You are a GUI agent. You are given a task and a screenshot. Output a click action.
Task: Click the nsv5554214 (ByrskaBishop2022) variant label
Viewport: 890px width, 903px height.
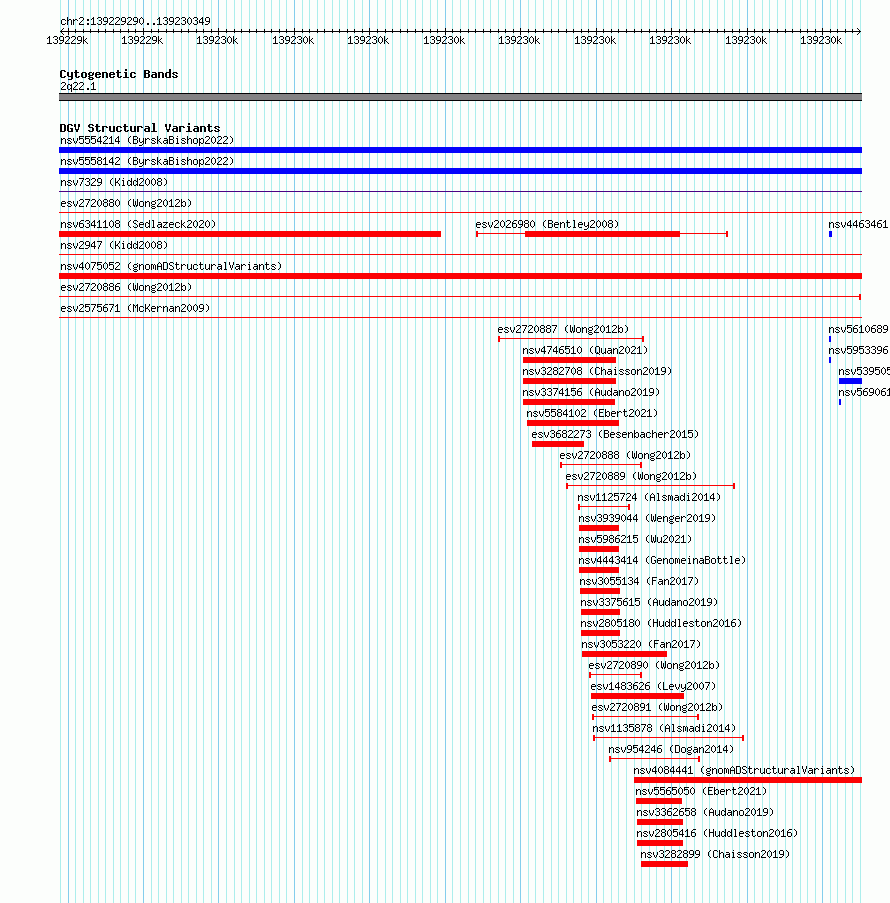(x=147, y=141)
